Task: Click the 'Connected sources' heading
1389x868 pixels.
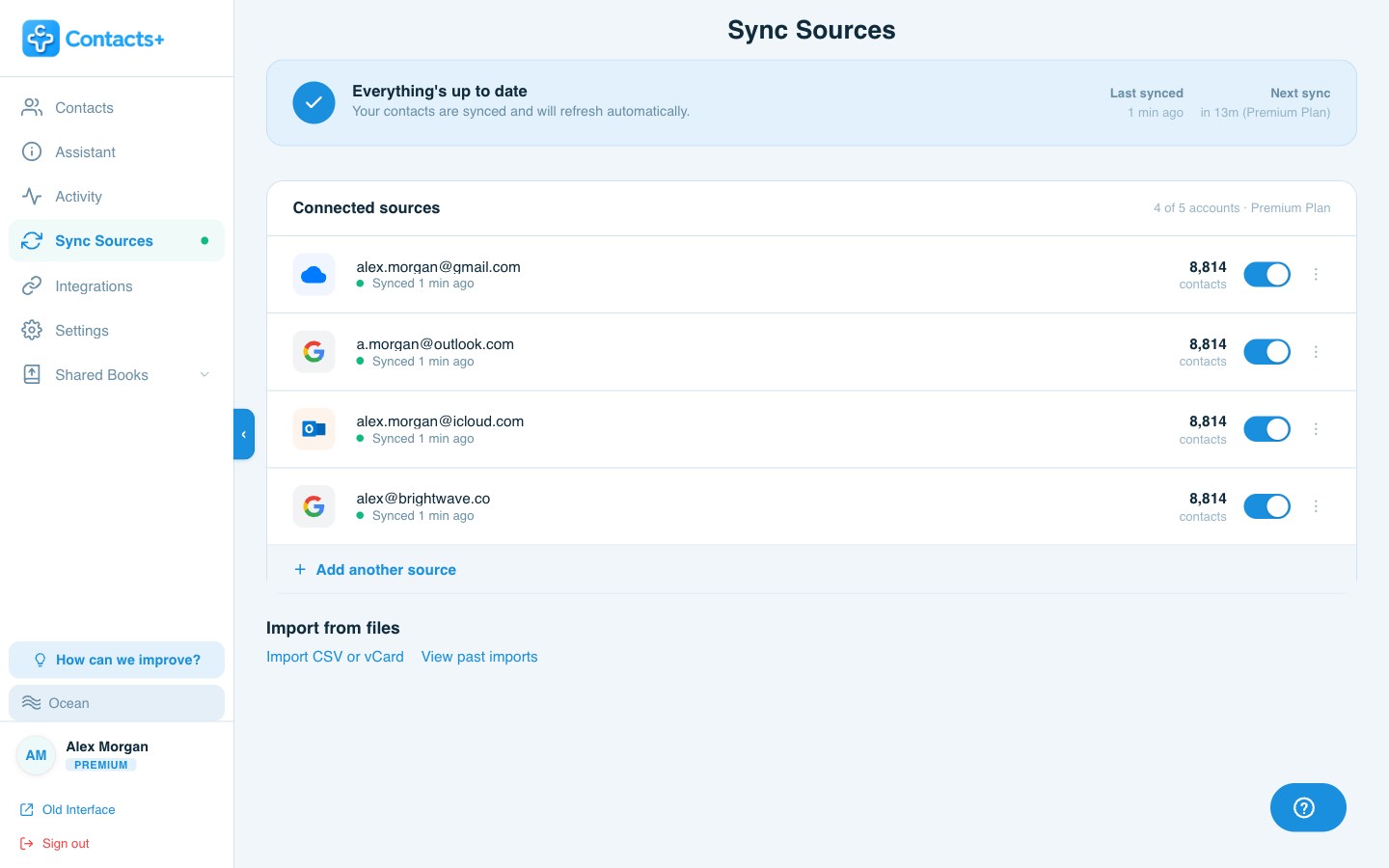Action: 367,208
